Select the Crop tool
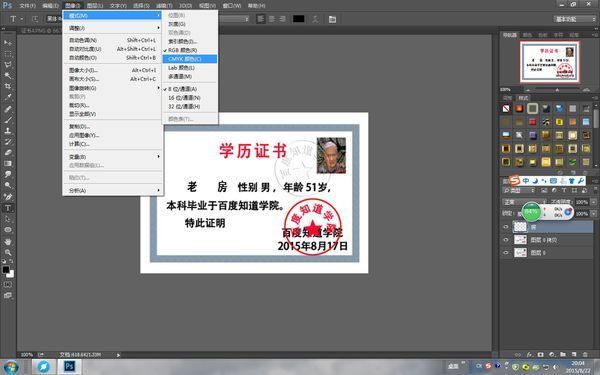 coord(8,86)
